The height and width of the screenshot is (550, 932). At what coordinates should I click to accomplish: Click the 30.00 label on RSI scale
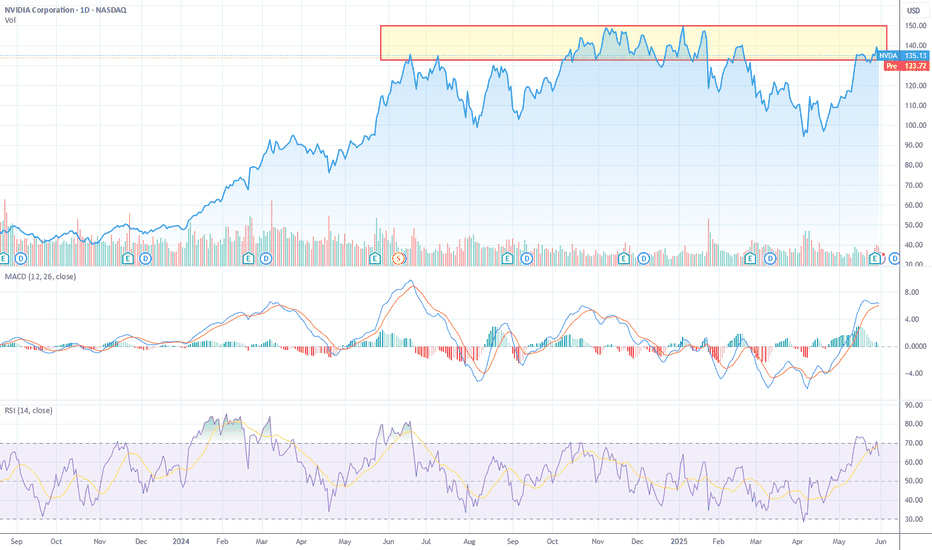(x=914, y=519)
